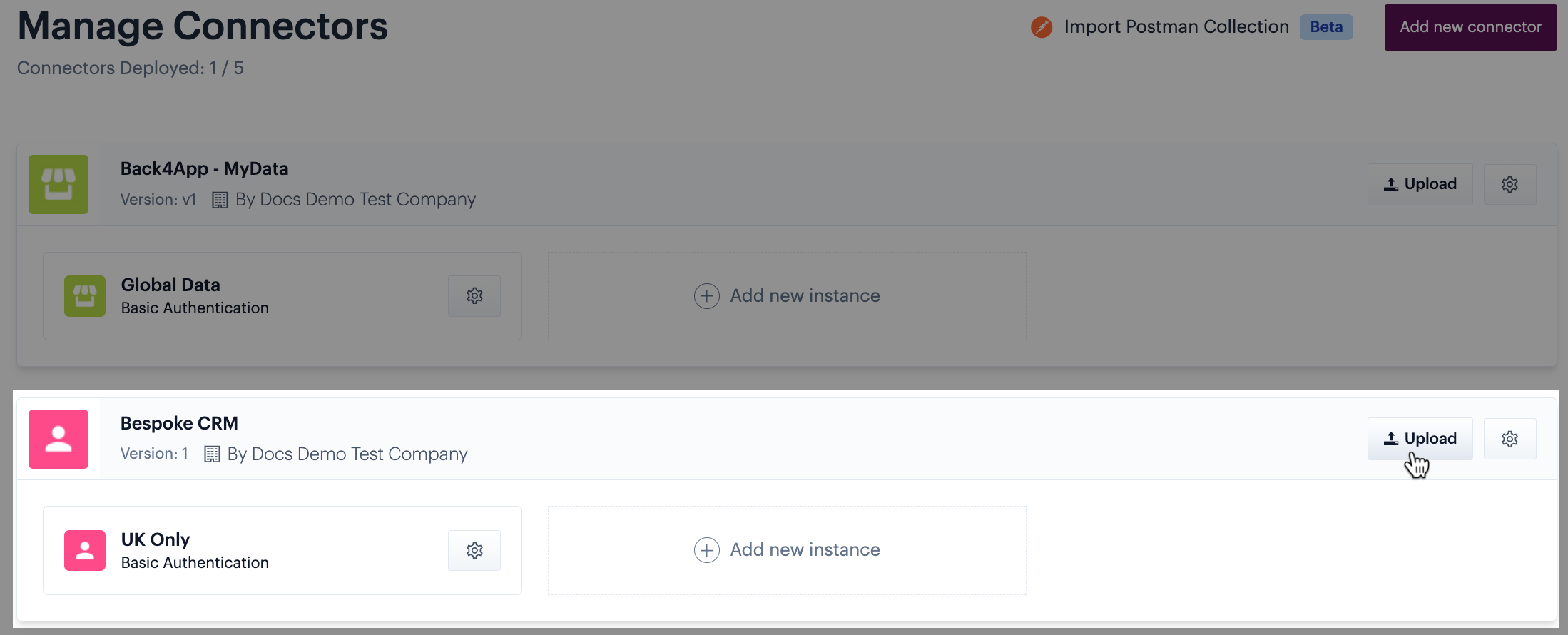The height and width of the screenshot is (635, 1568).
Task: Click the UK Only instance icon
Action: (x=85, y=550)
